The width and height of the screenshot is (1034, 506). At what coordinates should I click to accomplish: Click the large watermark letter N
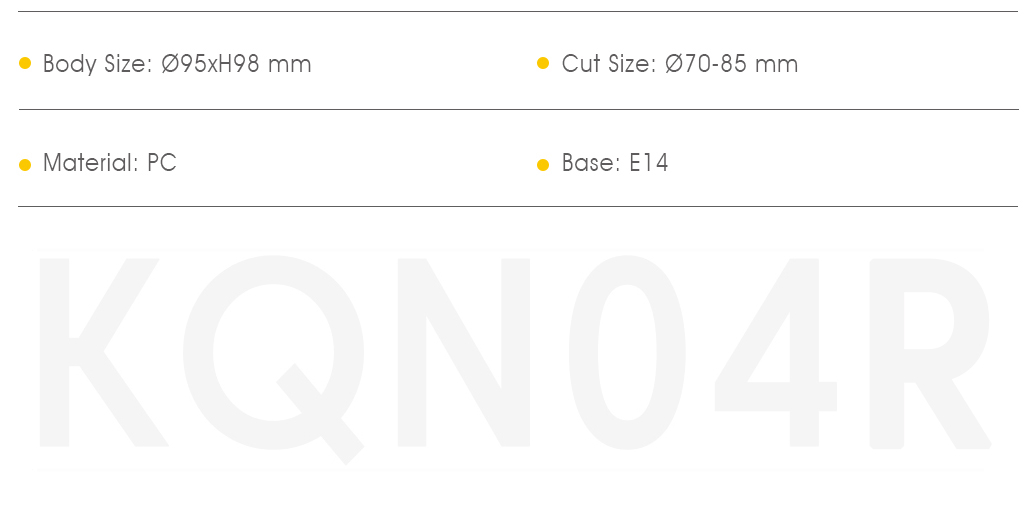point(464,352)
